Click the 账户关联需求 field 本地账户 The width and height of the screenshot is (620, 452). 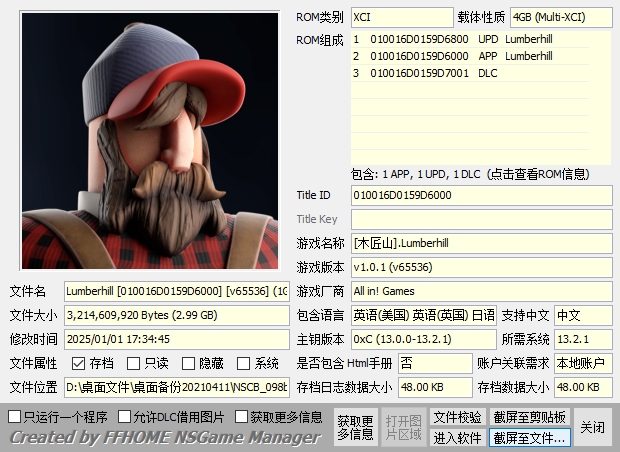[x=583, y=363]
